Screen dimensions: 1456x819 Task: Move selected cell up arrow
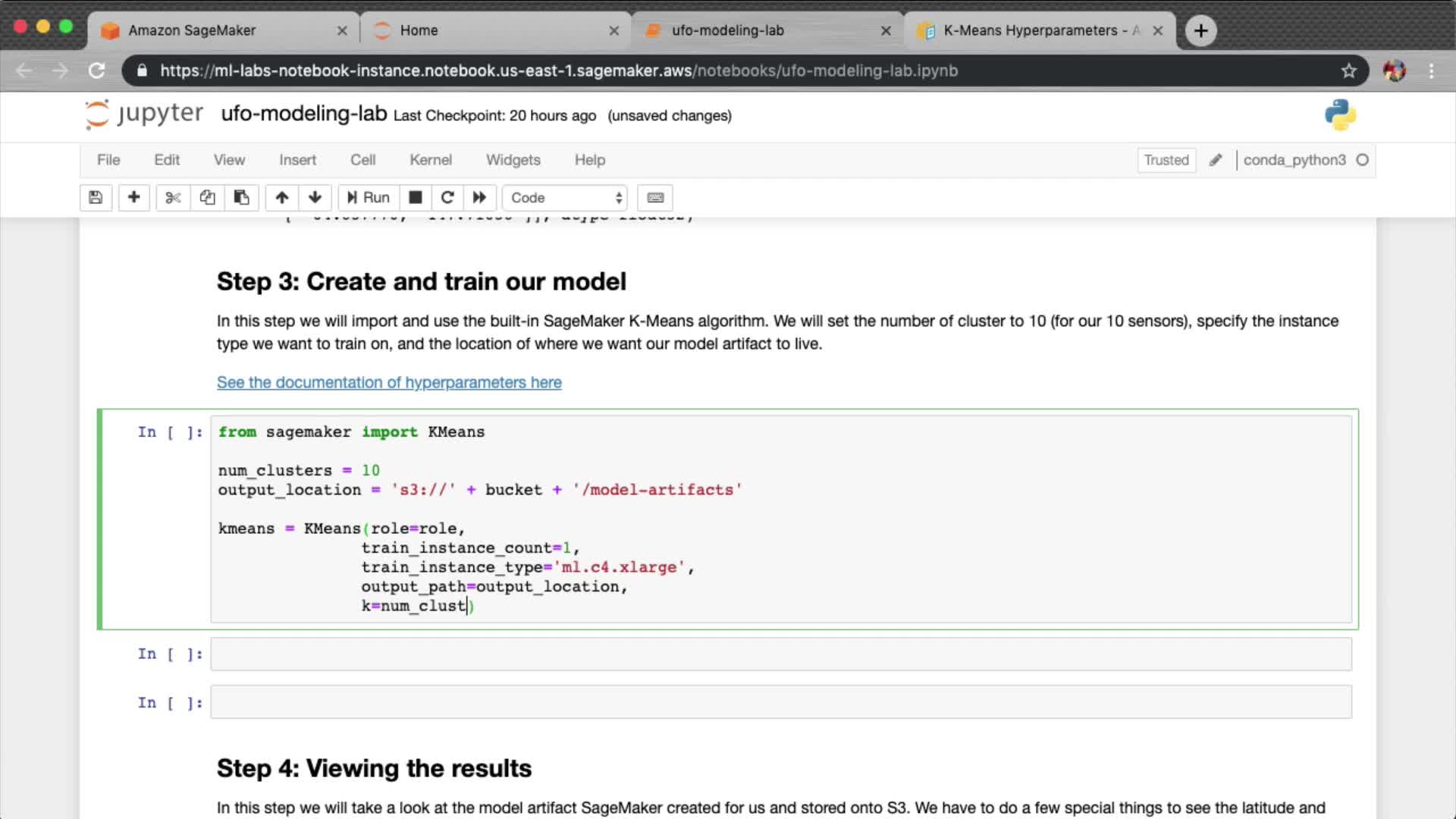(282, 198)
